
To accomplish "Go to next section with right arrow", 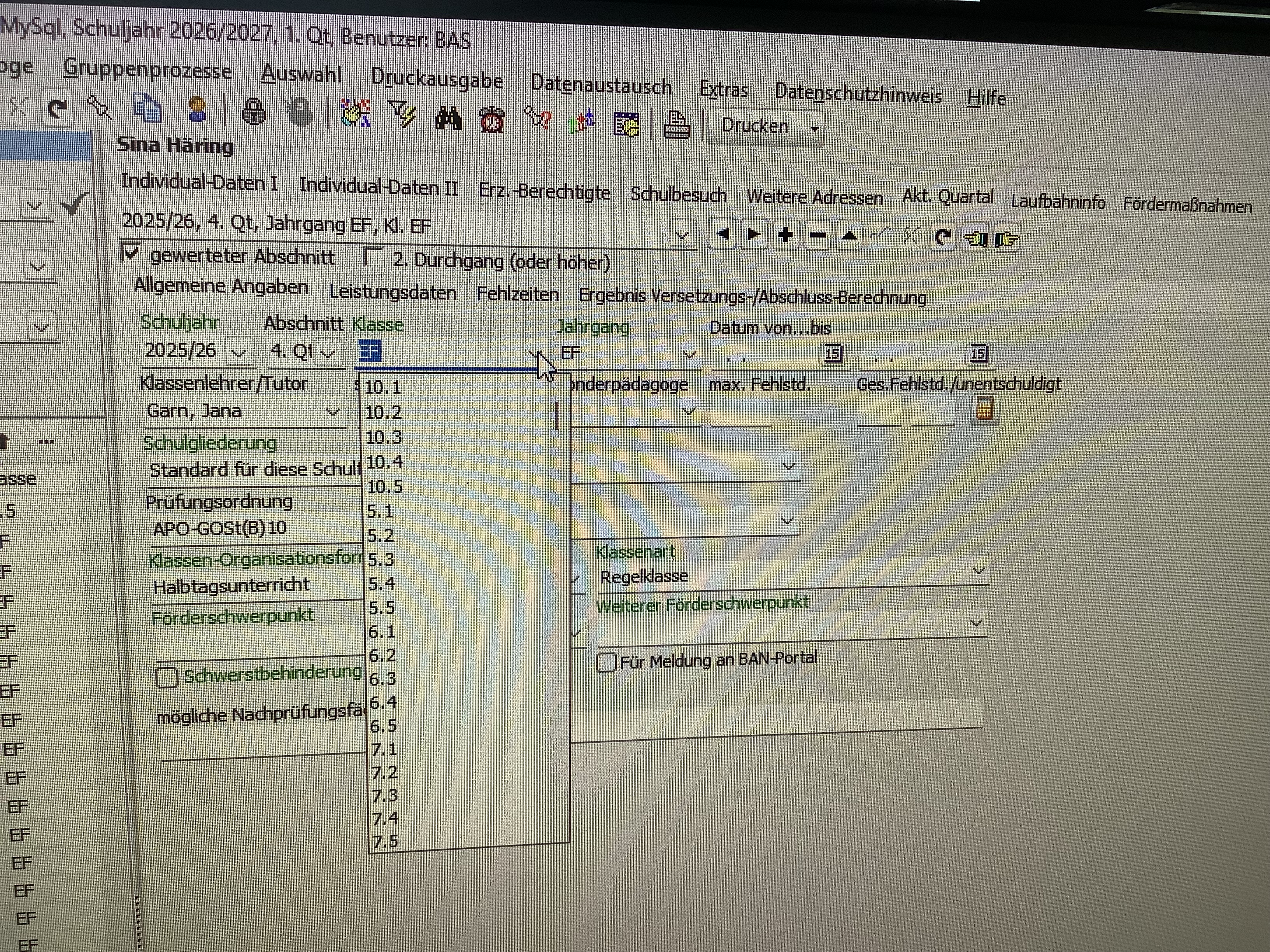I will click(754, 234).
